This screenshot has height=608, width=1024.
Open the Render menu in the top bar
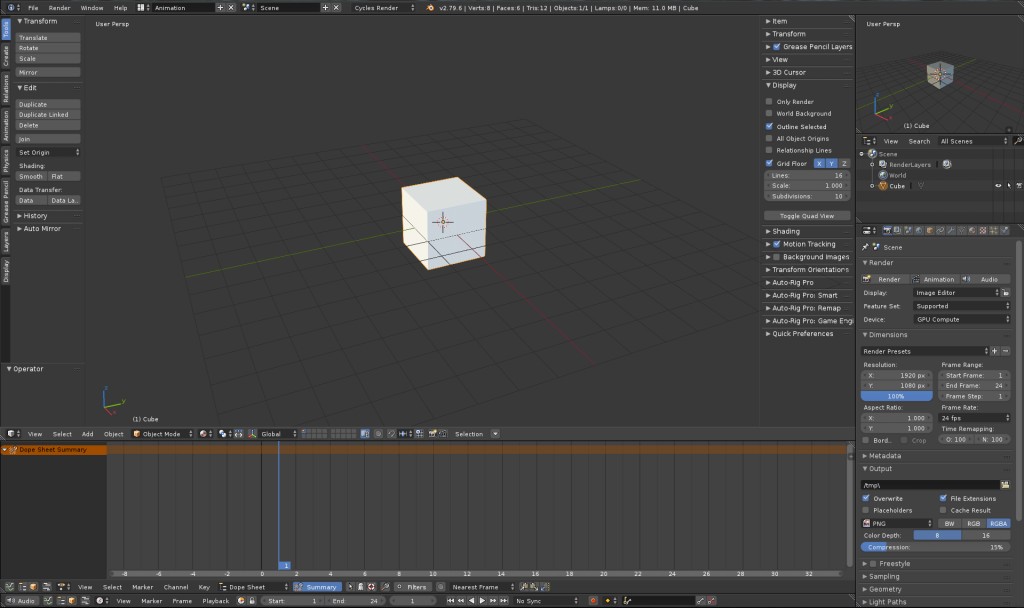[61, 7]
